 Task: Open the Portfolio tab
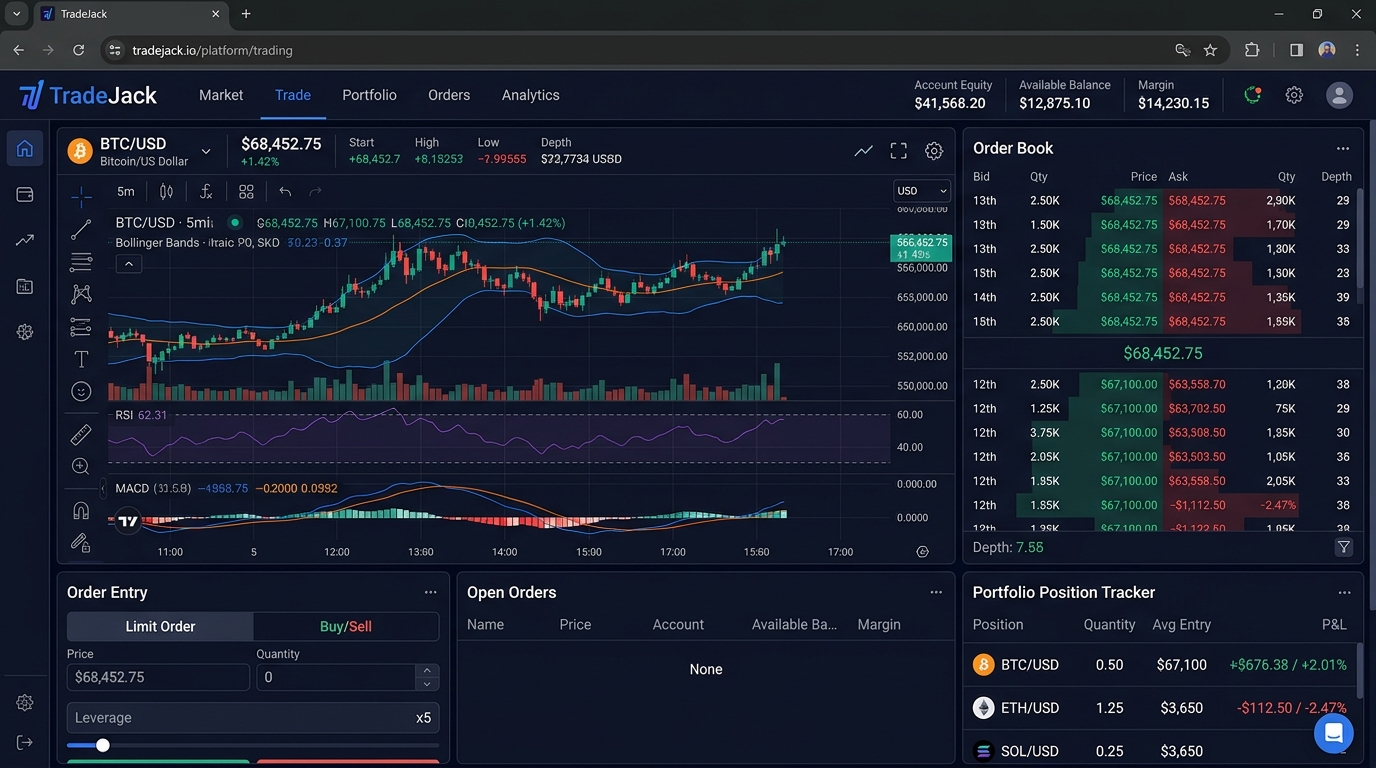click(x=369, y=95)
